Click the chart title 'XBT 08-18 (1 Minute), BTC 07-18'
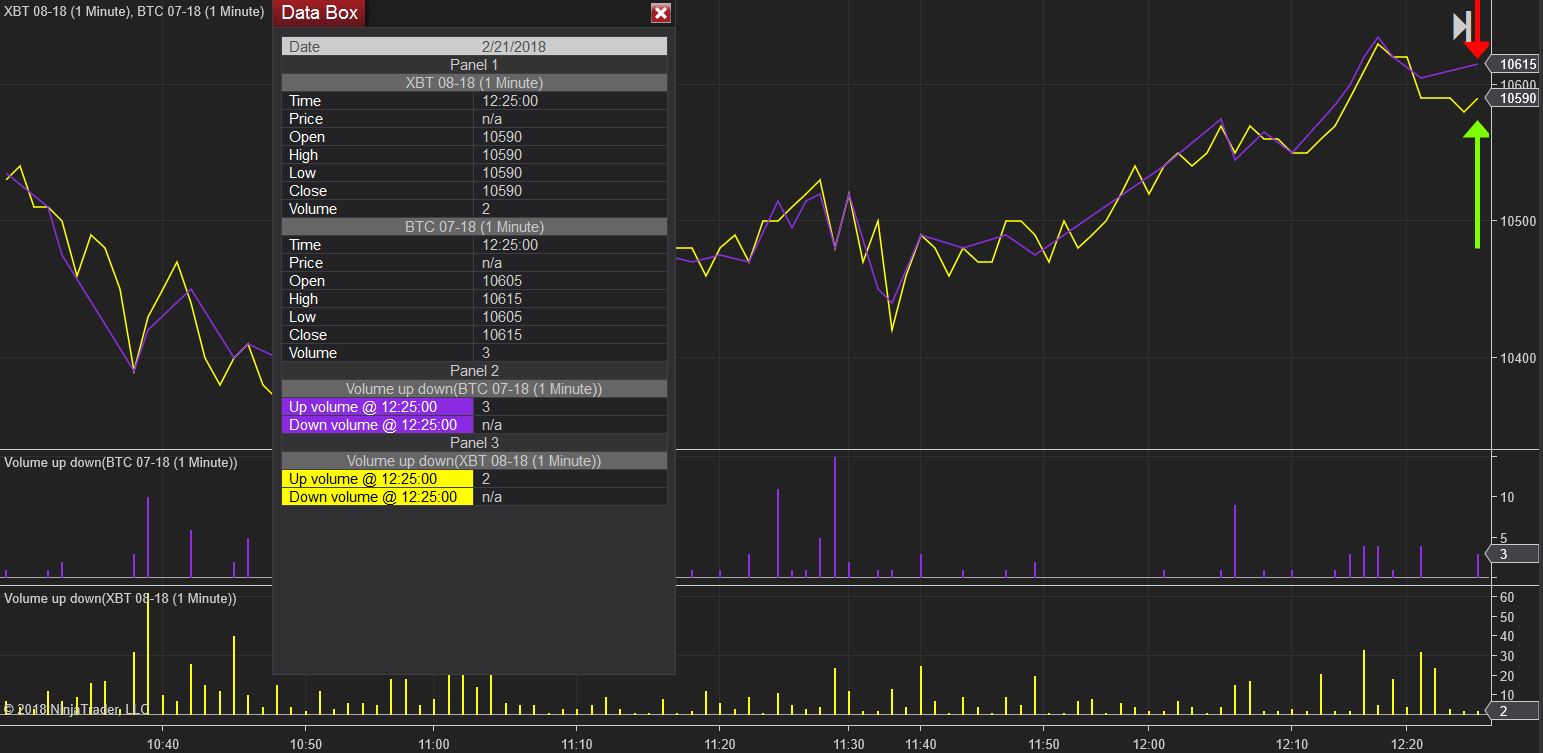The image size is (1543, 753). tap(134, 11)
